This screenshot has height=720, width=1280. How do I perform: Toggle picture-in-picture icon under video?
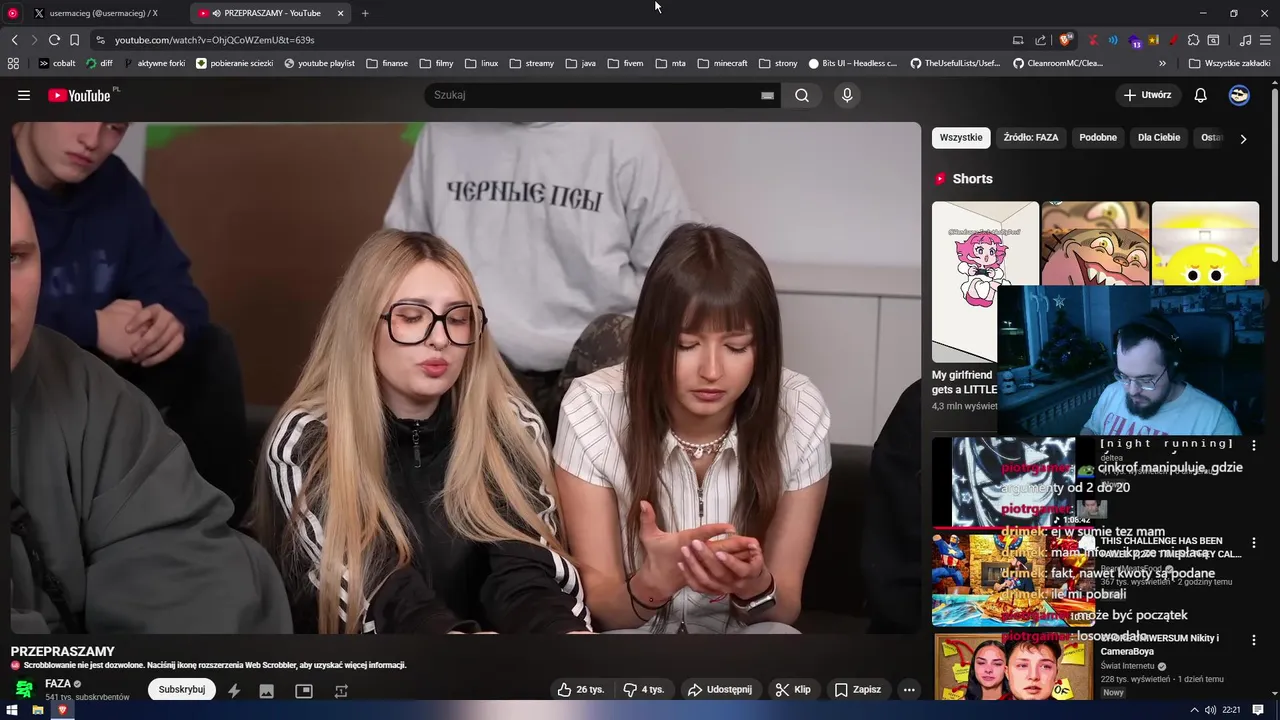click(x=304, y=690)
